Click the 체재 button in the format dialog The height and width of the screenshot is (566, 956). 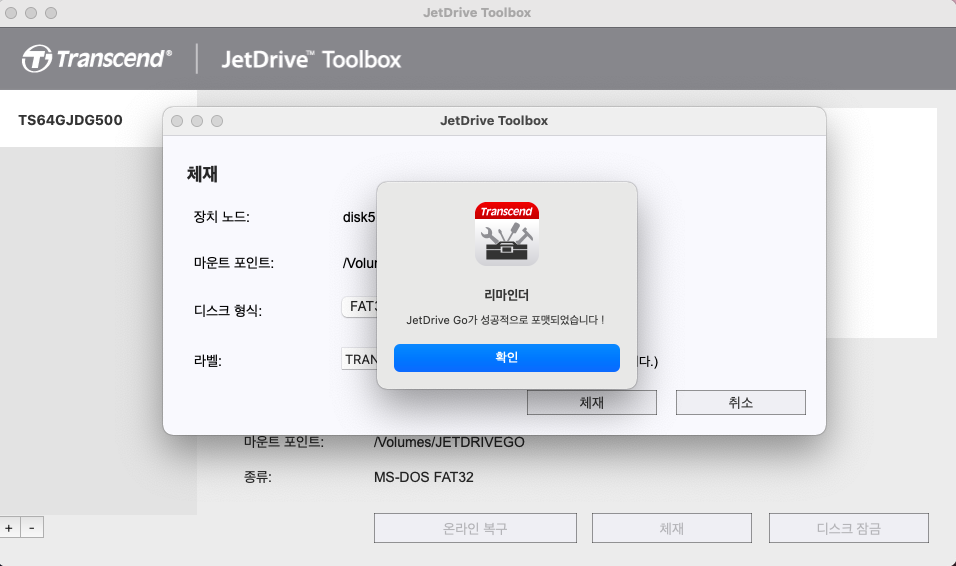[x=591, y=403]
